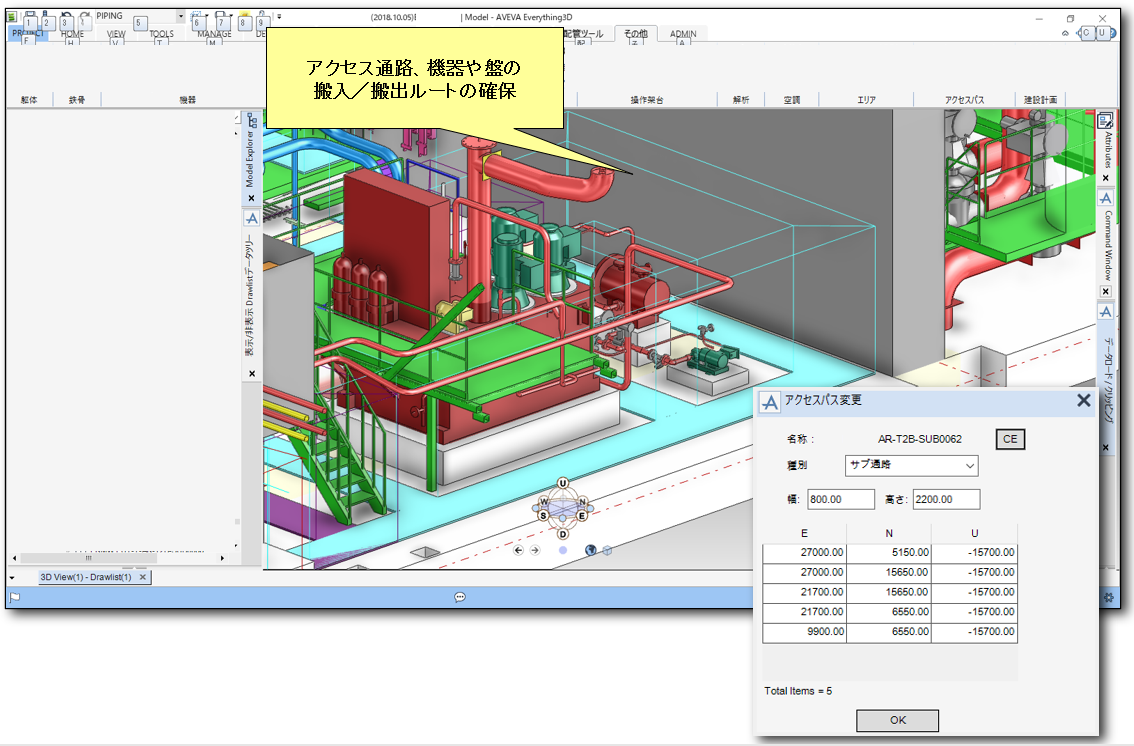Click the Redo icon in the quick access toolbar
Viewport: 1134px width, 746px height.
click(x=83, y=13)
